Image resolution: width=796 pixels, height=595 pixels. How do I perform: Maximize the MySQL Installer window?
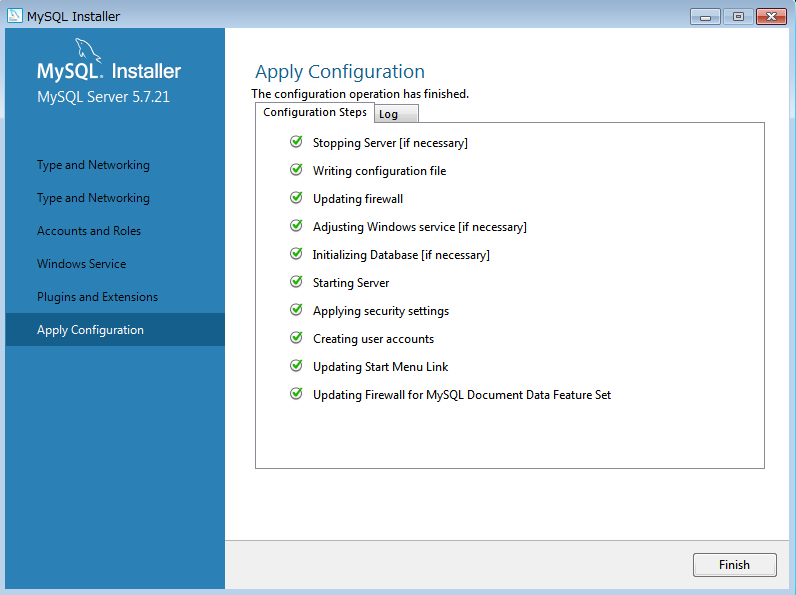click(738, 16)
